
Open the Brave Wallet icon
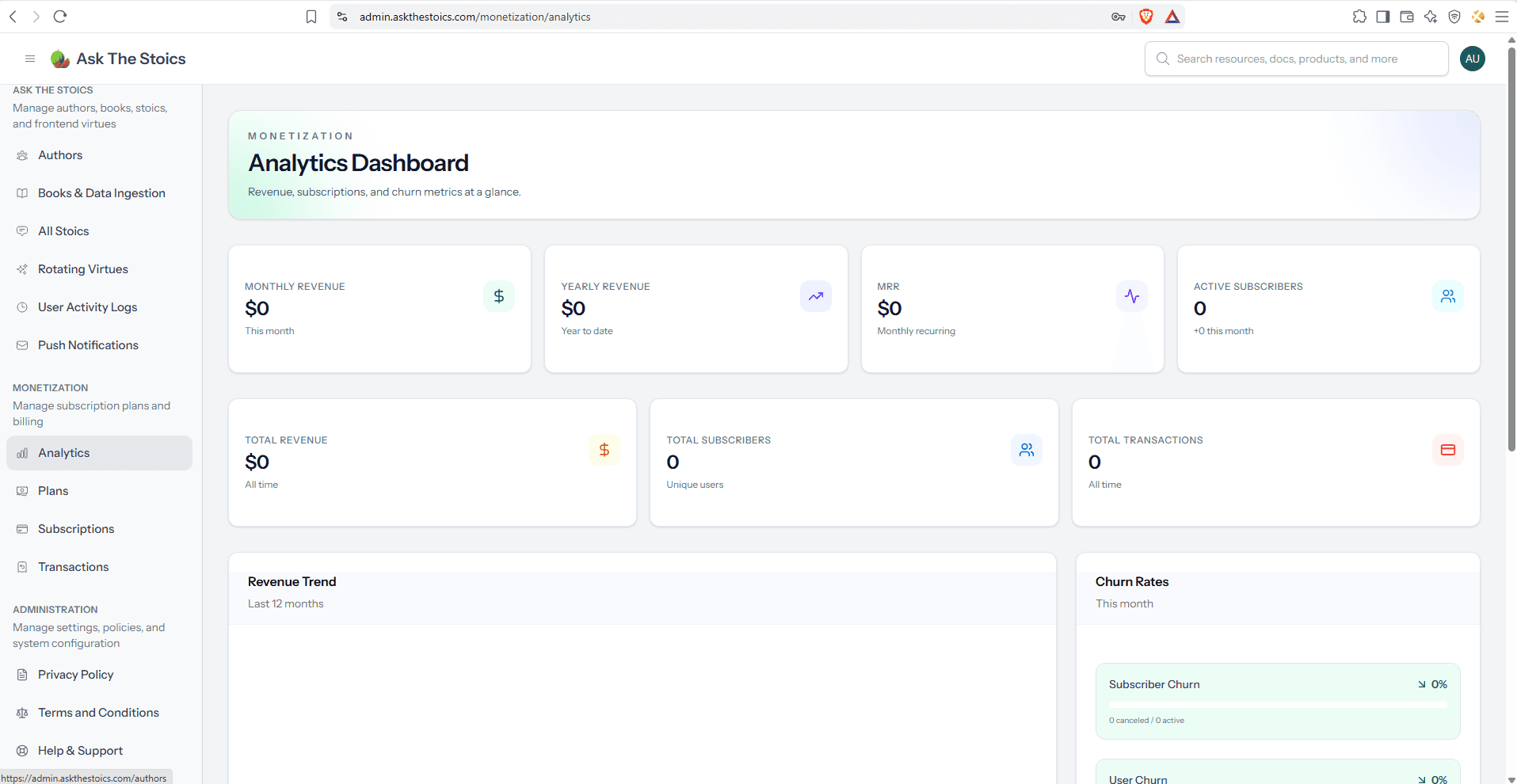click(1407, 17)
